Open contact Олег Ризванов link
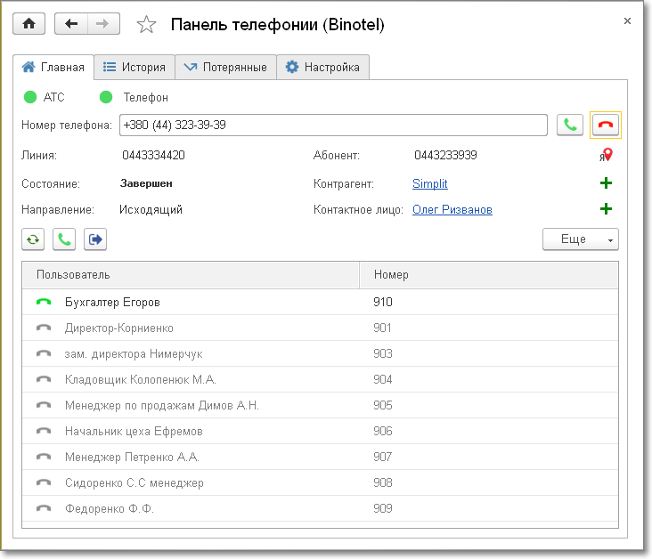 pyautogui.click(x=452, y=210)
